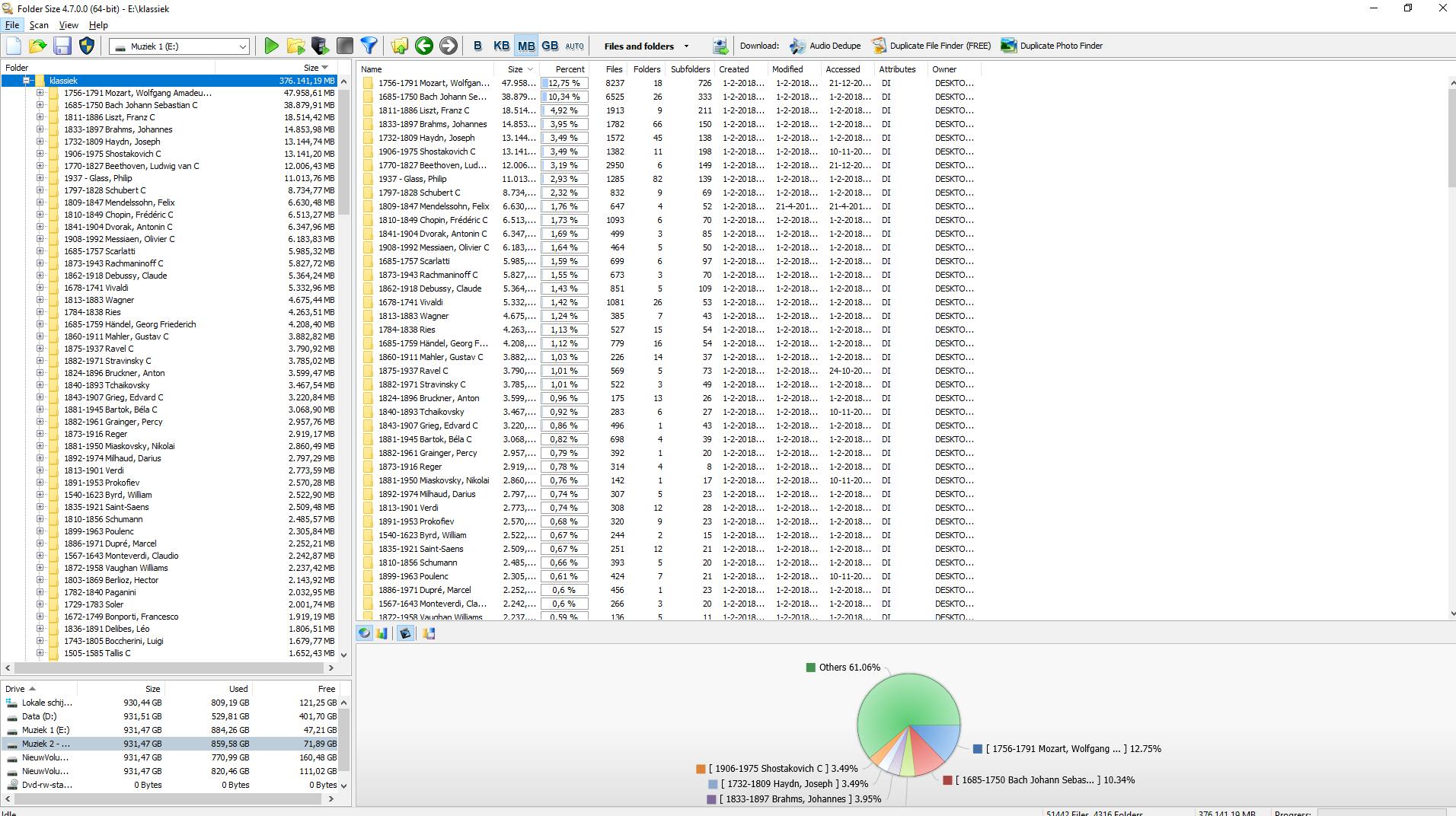Click the Bach 10.34% red legend swatch
This screenshot has width=1456, height=816.
(x=947, y=780)
